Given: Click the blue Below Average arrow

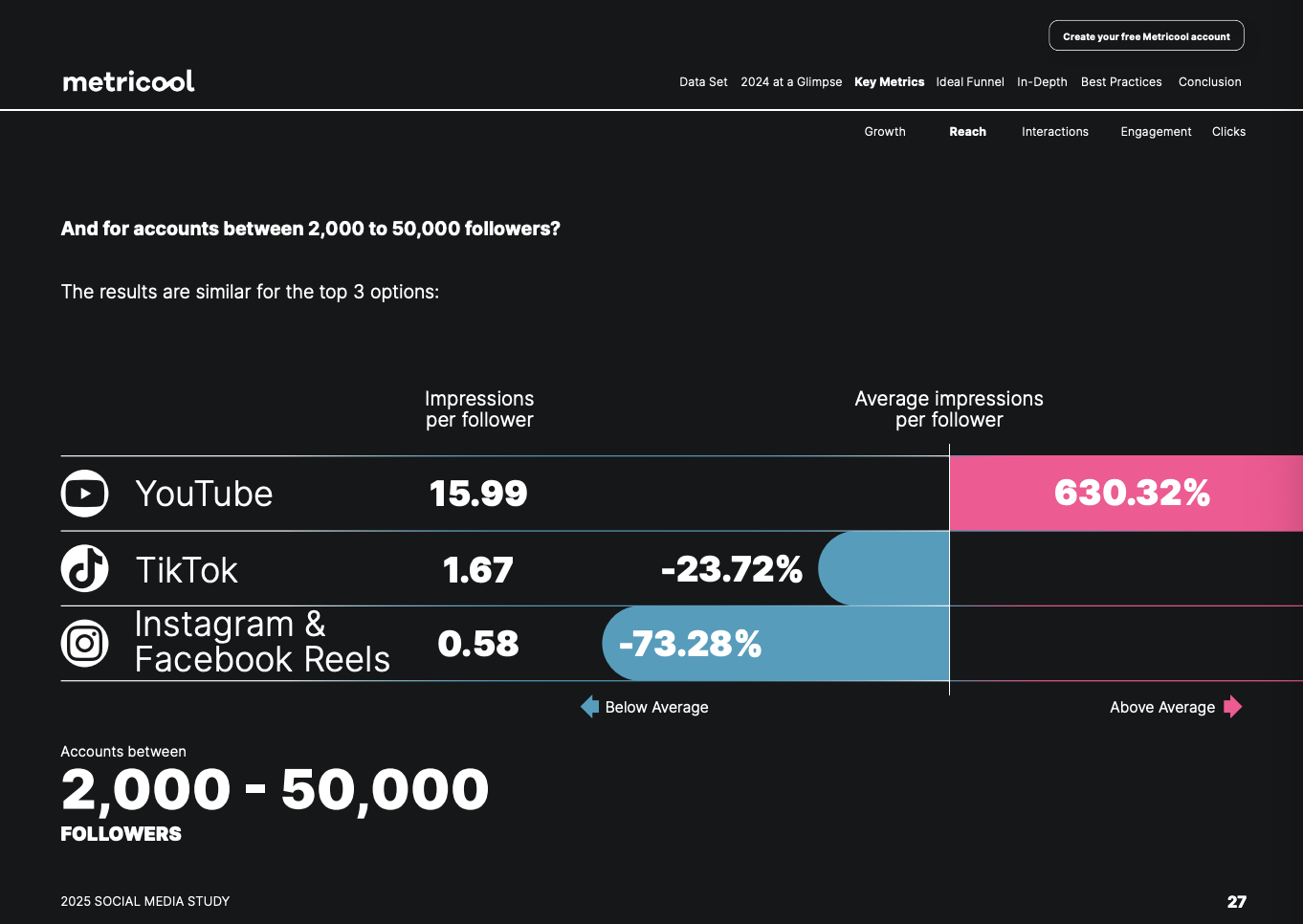Looking at the screenshot, I should (x=590, y=707).
